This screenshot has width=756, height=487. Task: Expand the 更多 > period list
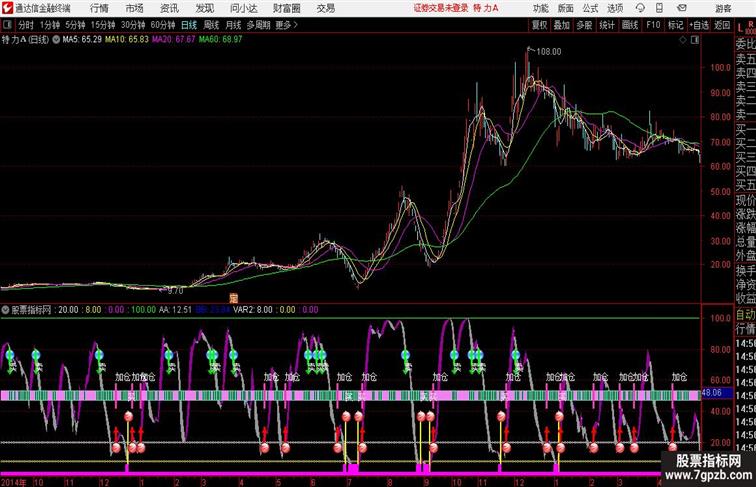286,25
